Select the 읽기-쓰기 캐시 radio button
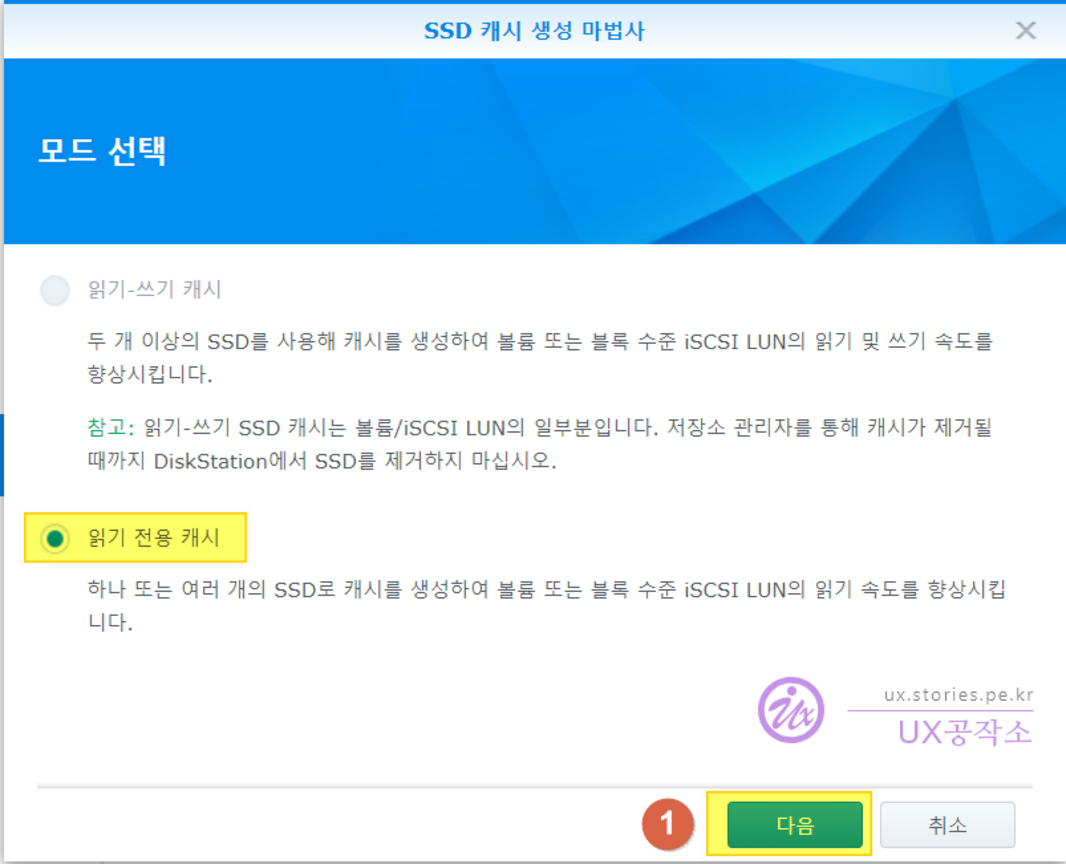The width and height of the screenshot is (1066, 864). (55, 290)
